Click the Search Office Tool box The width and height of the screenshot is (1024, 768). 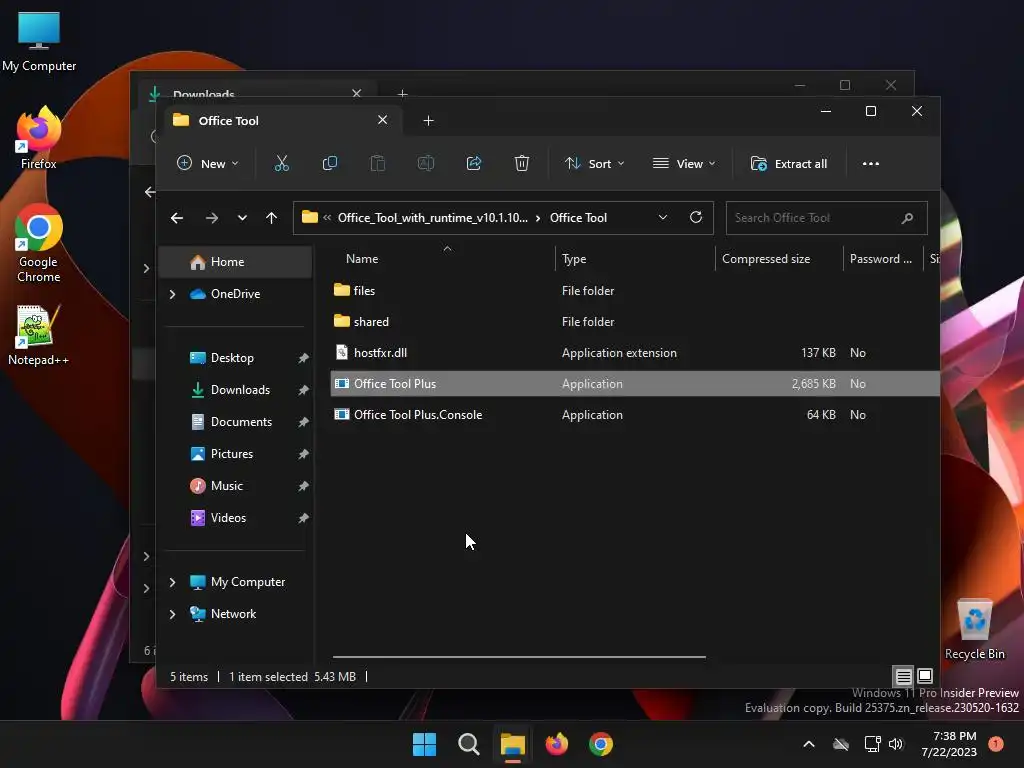826,218
